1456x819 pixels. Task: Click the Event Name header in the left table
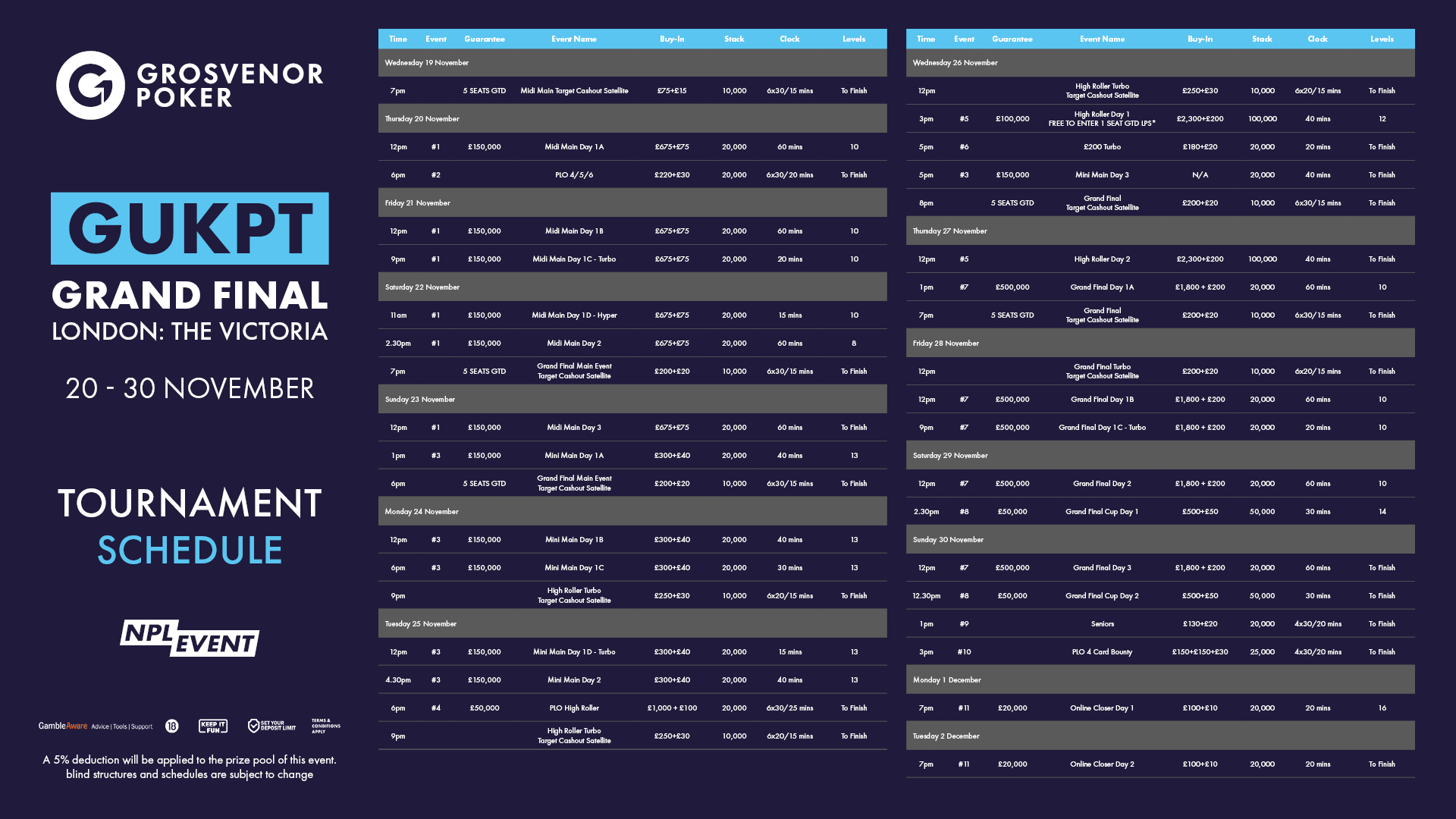click(x=573, y=39)
